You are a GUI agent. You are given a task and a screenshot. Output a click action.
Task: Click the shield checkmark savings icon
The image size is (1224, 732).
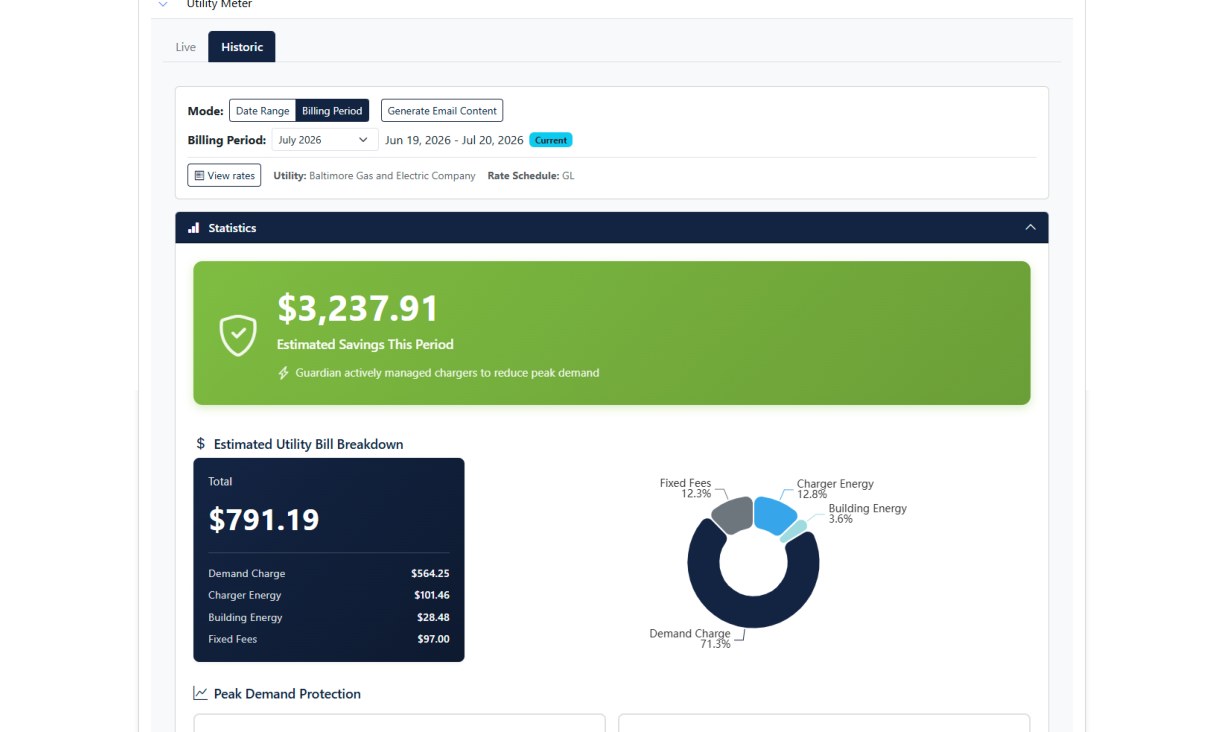point(238,335)
